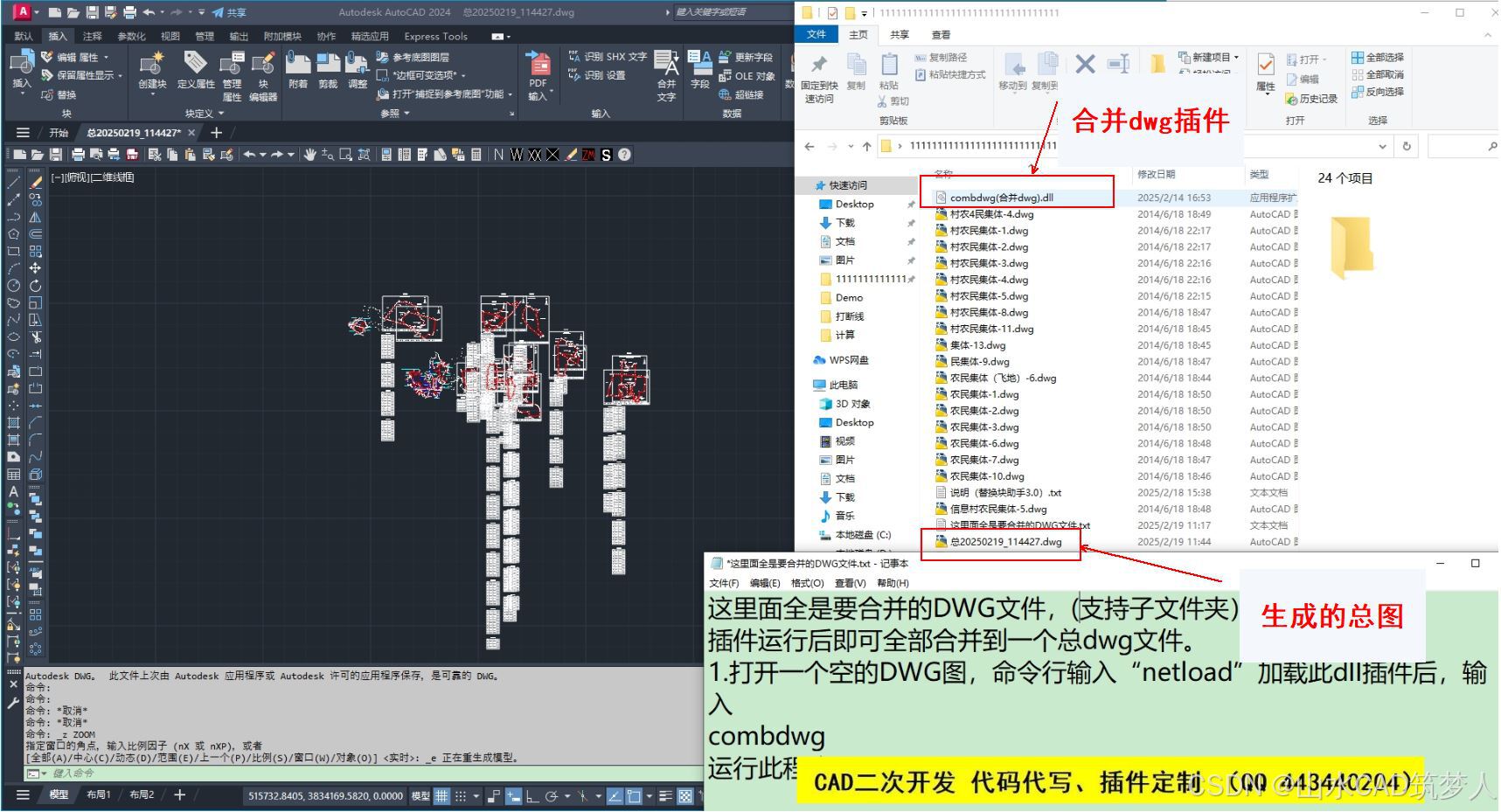Viewport: 1501px width, 812px height.
Task: Toggle object snap tracking in the AutoCAD status bar
Action: [x=615, y=795]
